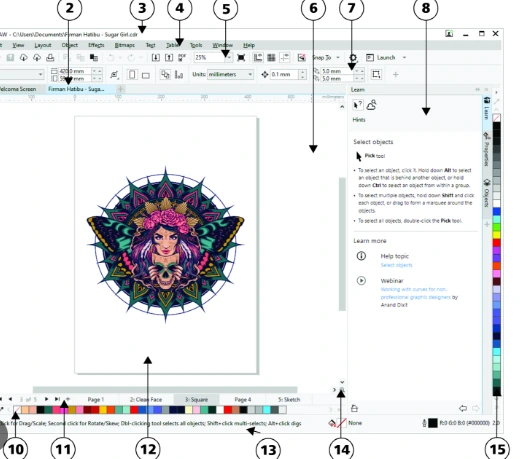
Task: Go to the last page icon
Action: (x=57, y=399)
